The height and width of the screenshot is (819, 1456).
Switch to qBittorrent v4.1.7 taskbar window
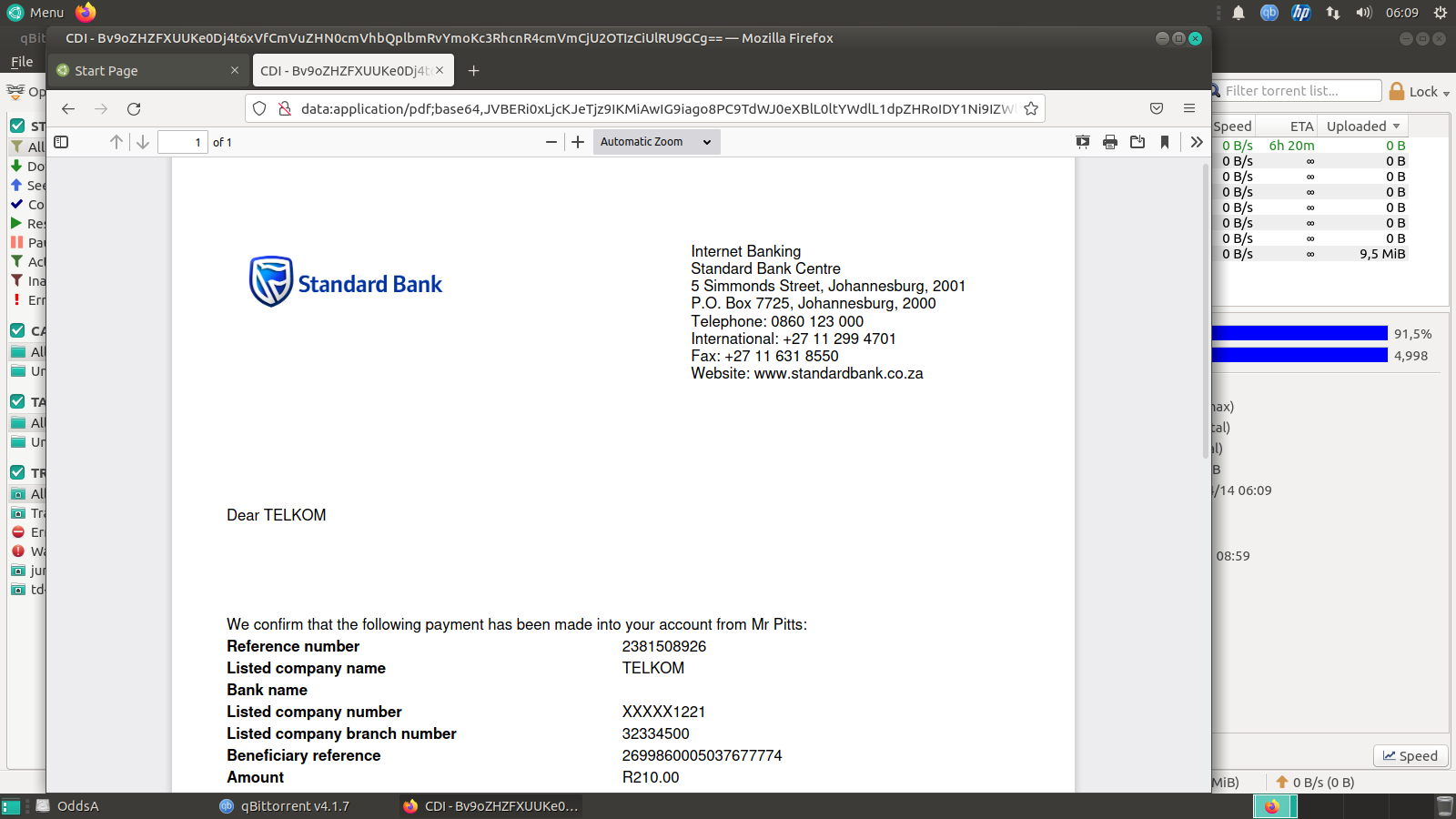point(285,806)
